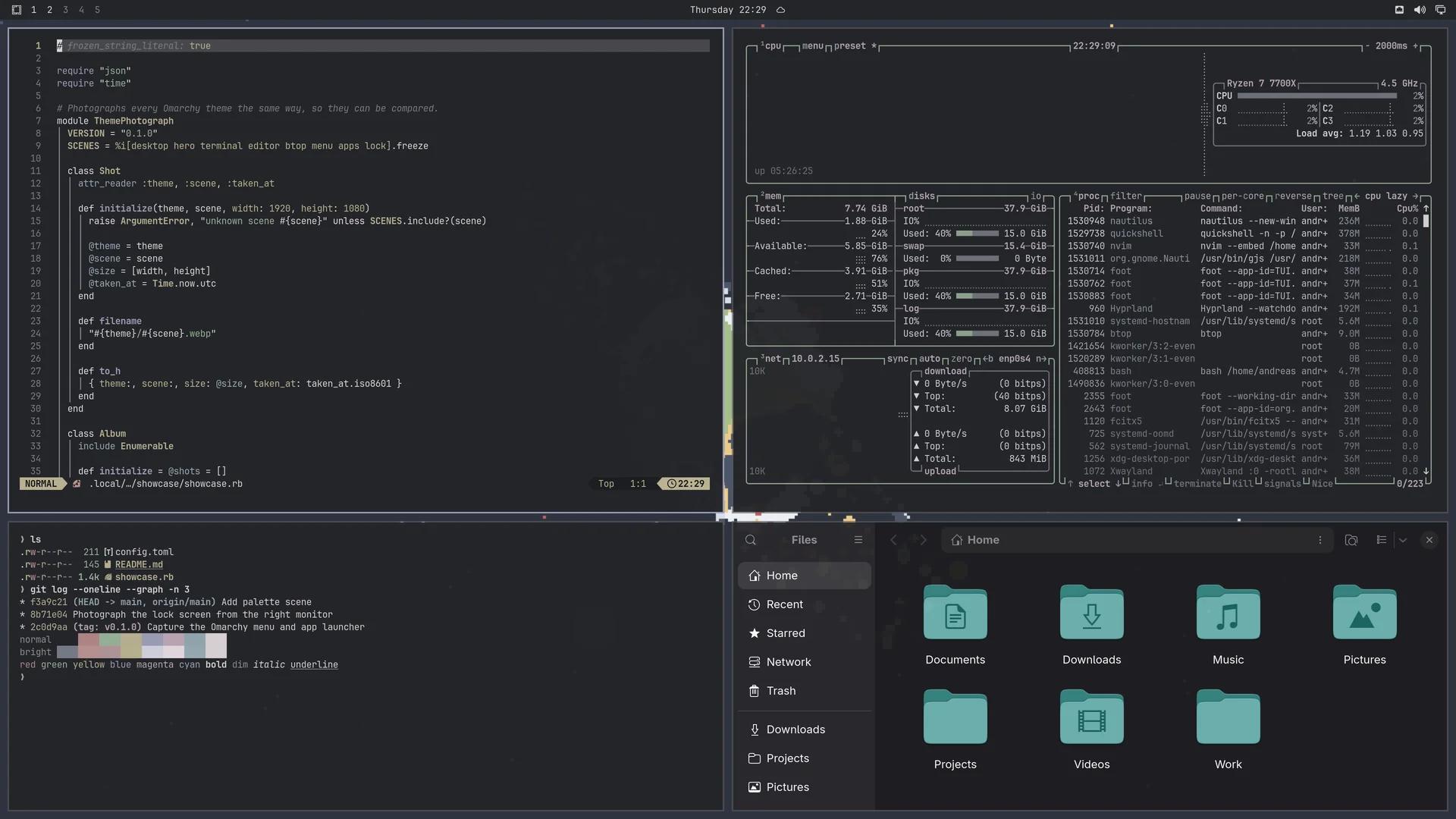Image resolution: width=1456 pixels, height=819 pixels.
Task: Increase btop update interval with plus
Action: (x=1415, y=46)
